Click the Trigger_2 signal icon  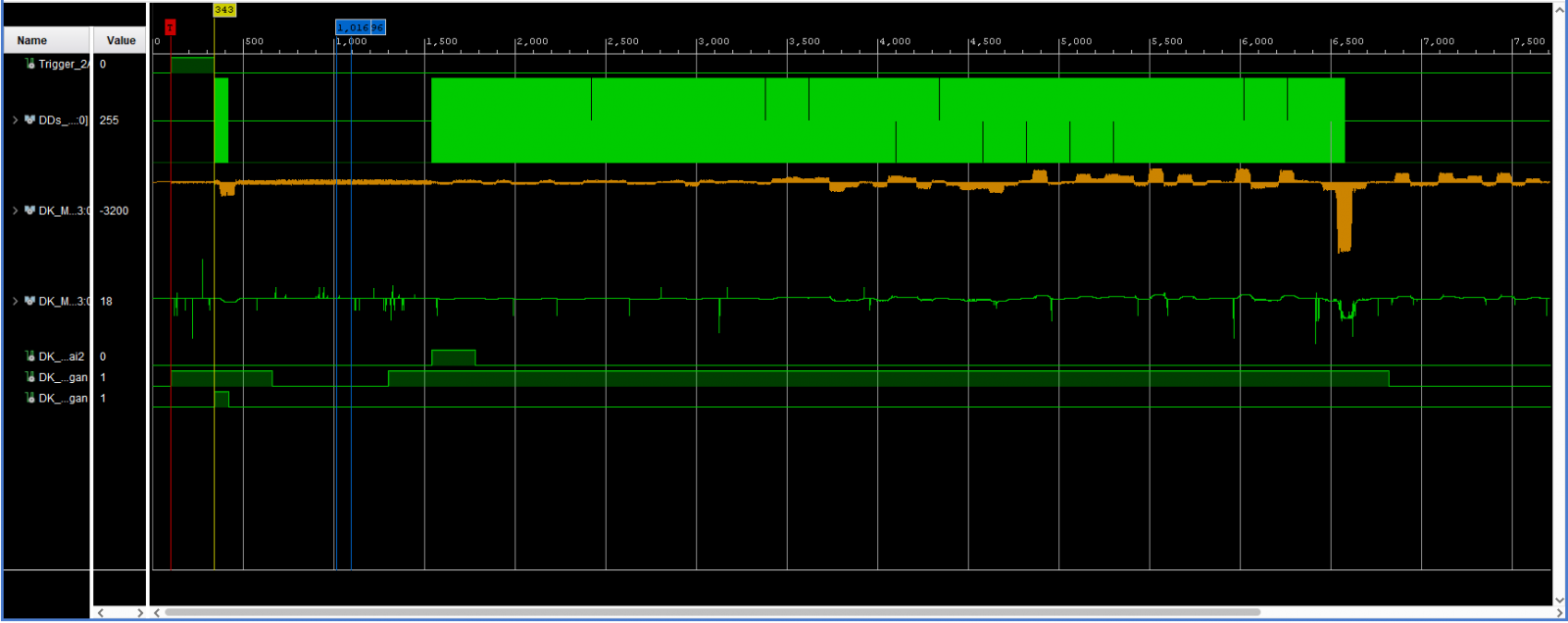click(x=30, y=64)
